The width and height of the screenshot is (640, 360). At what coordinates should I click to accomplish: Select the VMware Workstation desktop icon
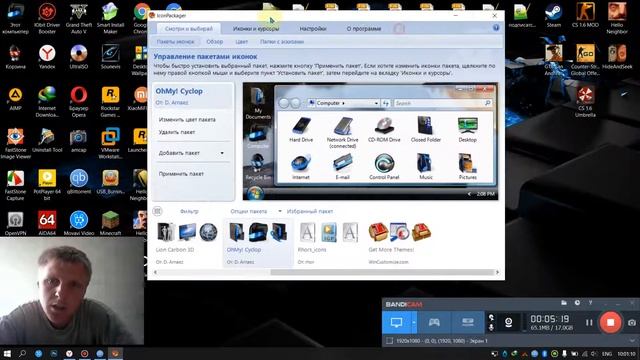click(x=110, y=144)
